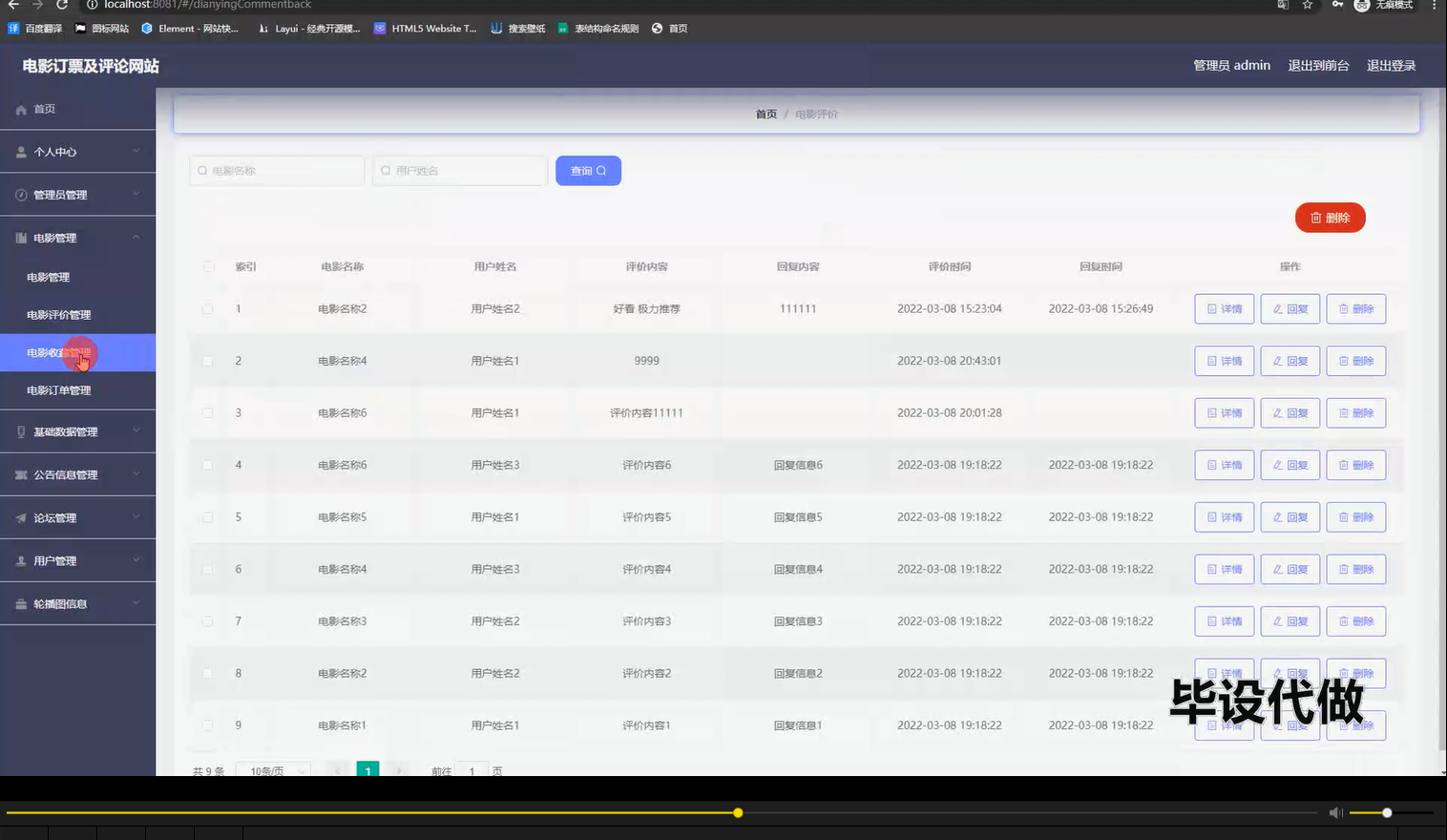Click the icon beside 公告信息管理

click(x=21, y=474)
